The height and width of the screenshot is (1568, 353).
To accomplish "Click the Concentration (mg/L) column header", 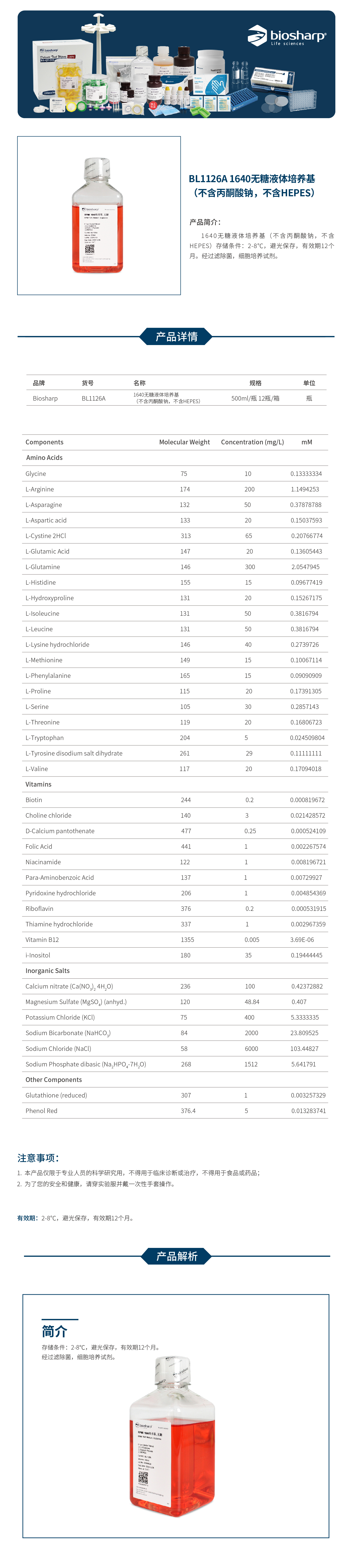I will (252, 442).
